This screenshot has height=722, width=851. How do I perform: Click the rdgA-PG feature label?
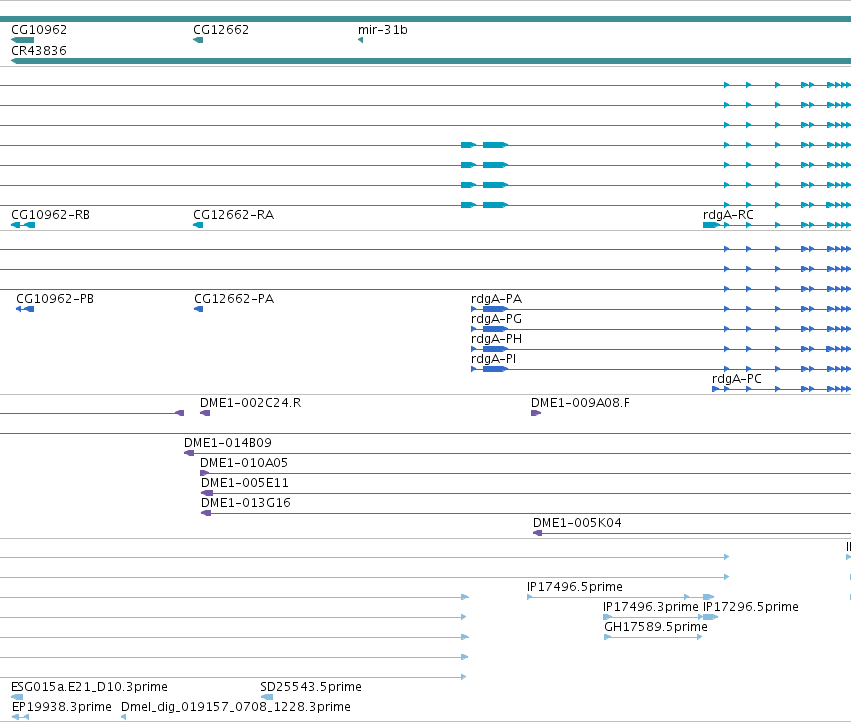[x=496, y=319]
